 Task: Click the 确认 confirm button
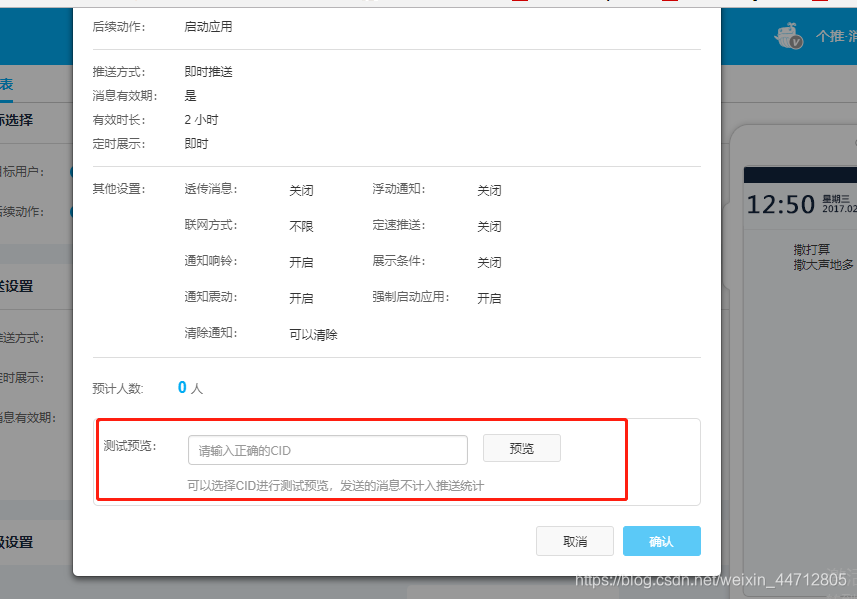coord(661,541)
